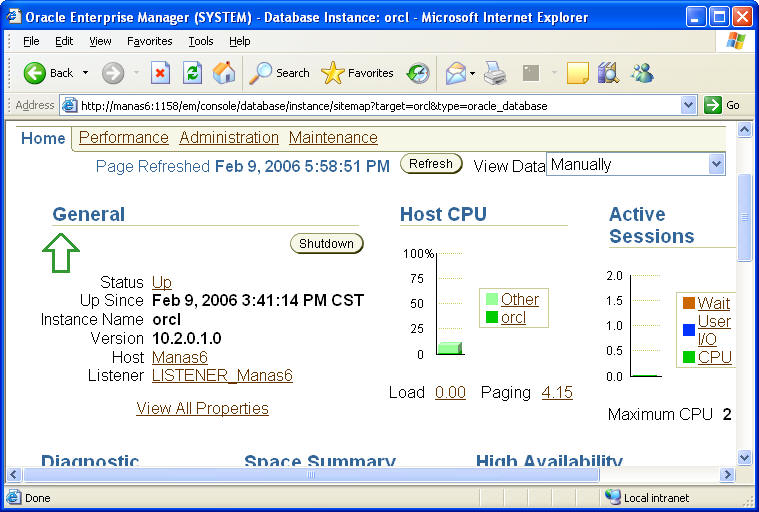Click the Load 0.00 link
Image resolution: width=759 pixels, height=512 pixels.
[450, 392]
